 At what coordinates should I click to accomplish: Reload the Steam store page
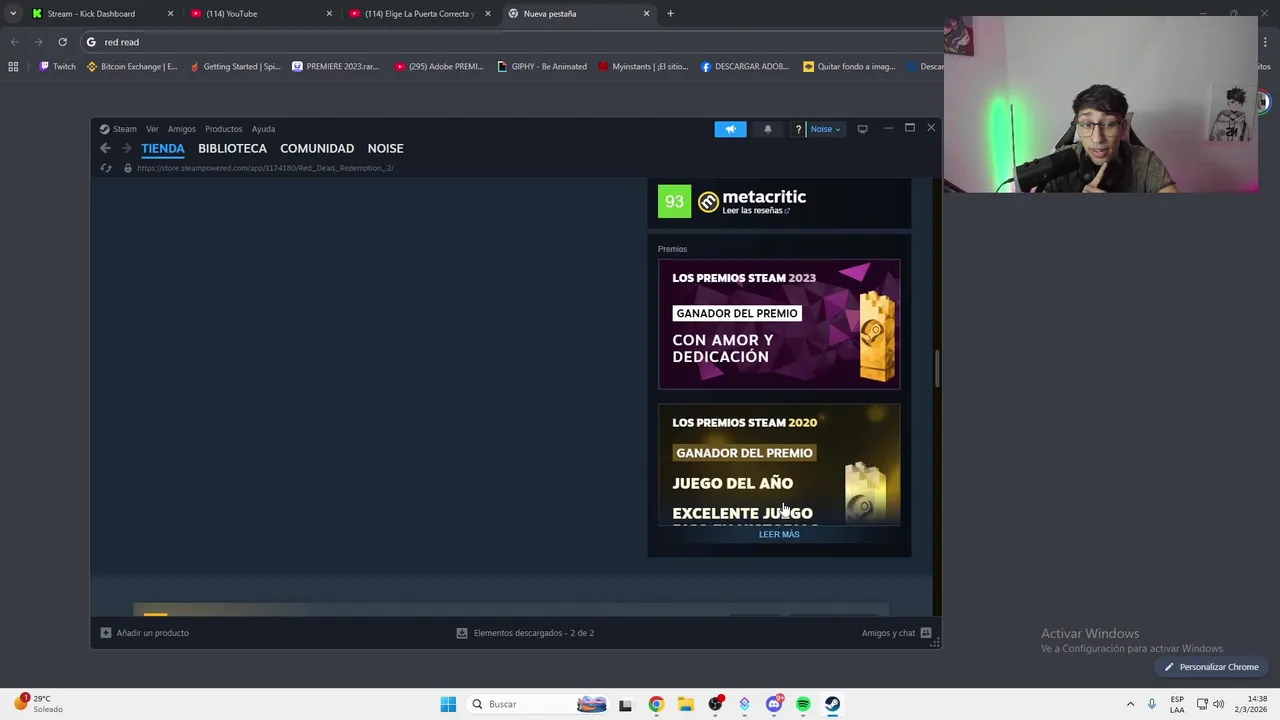[x=106, y=168]
